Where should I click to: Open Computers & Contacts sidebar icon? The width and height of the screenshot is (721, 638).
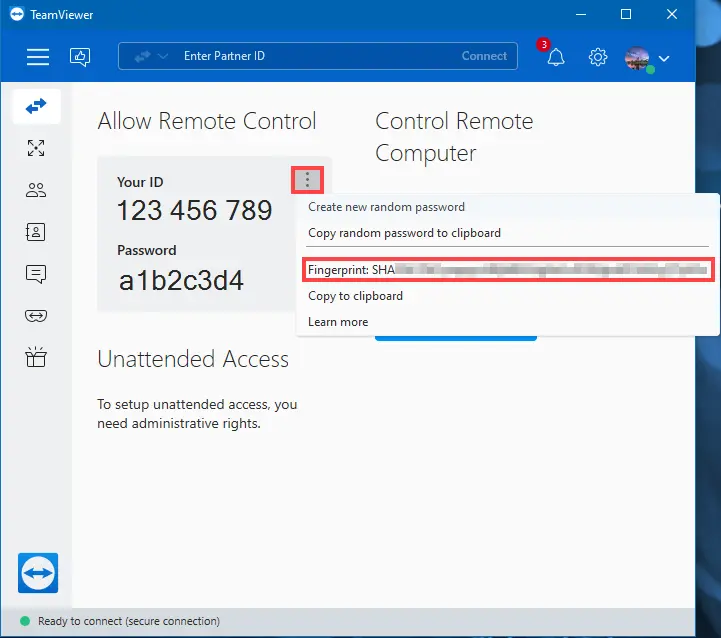(36, 232)
